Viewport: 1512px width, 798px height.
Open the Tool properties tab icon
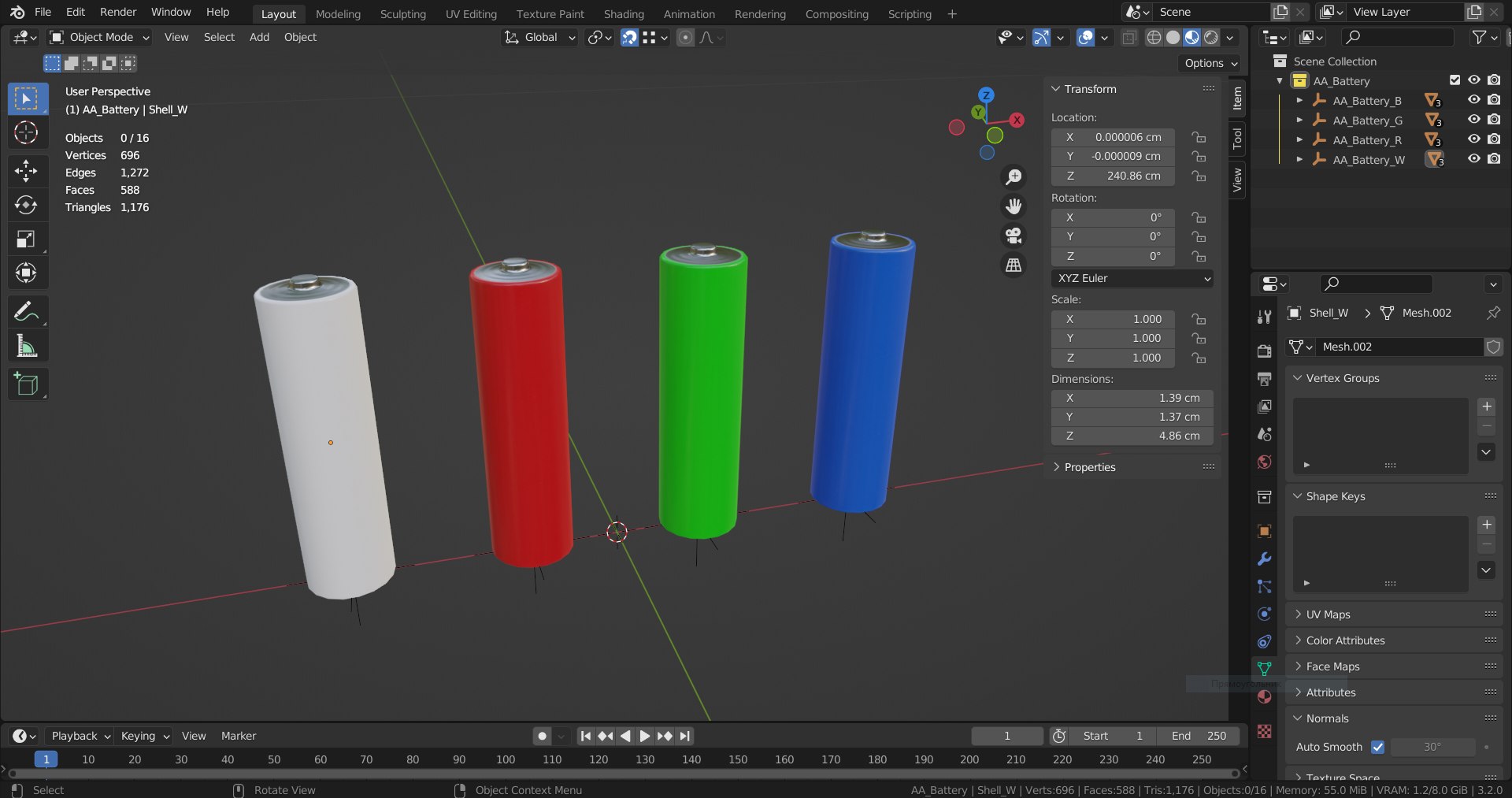point(1264,317)
